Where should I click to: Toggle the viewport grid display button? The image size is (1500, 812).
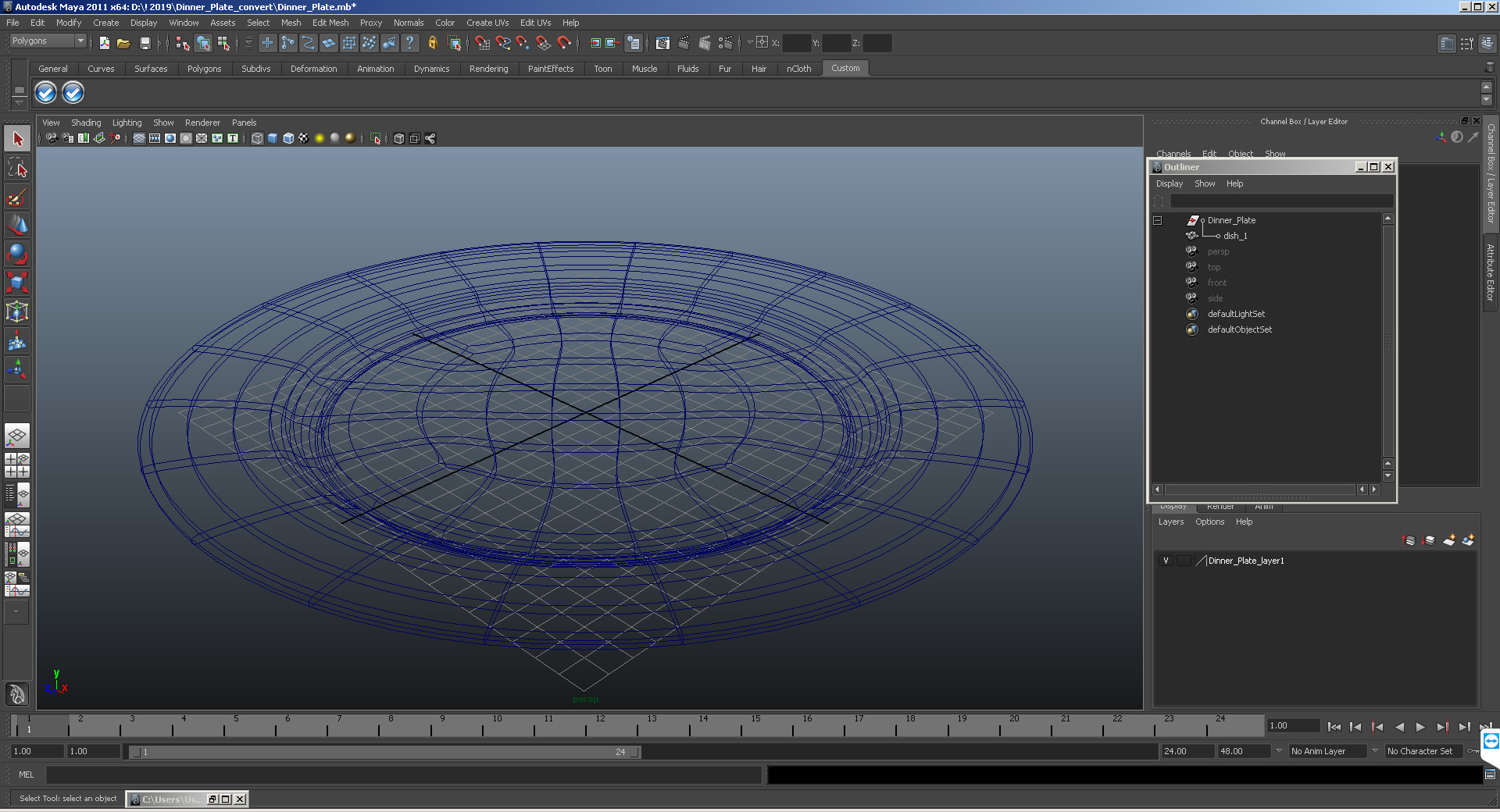[x=138, y=138]
